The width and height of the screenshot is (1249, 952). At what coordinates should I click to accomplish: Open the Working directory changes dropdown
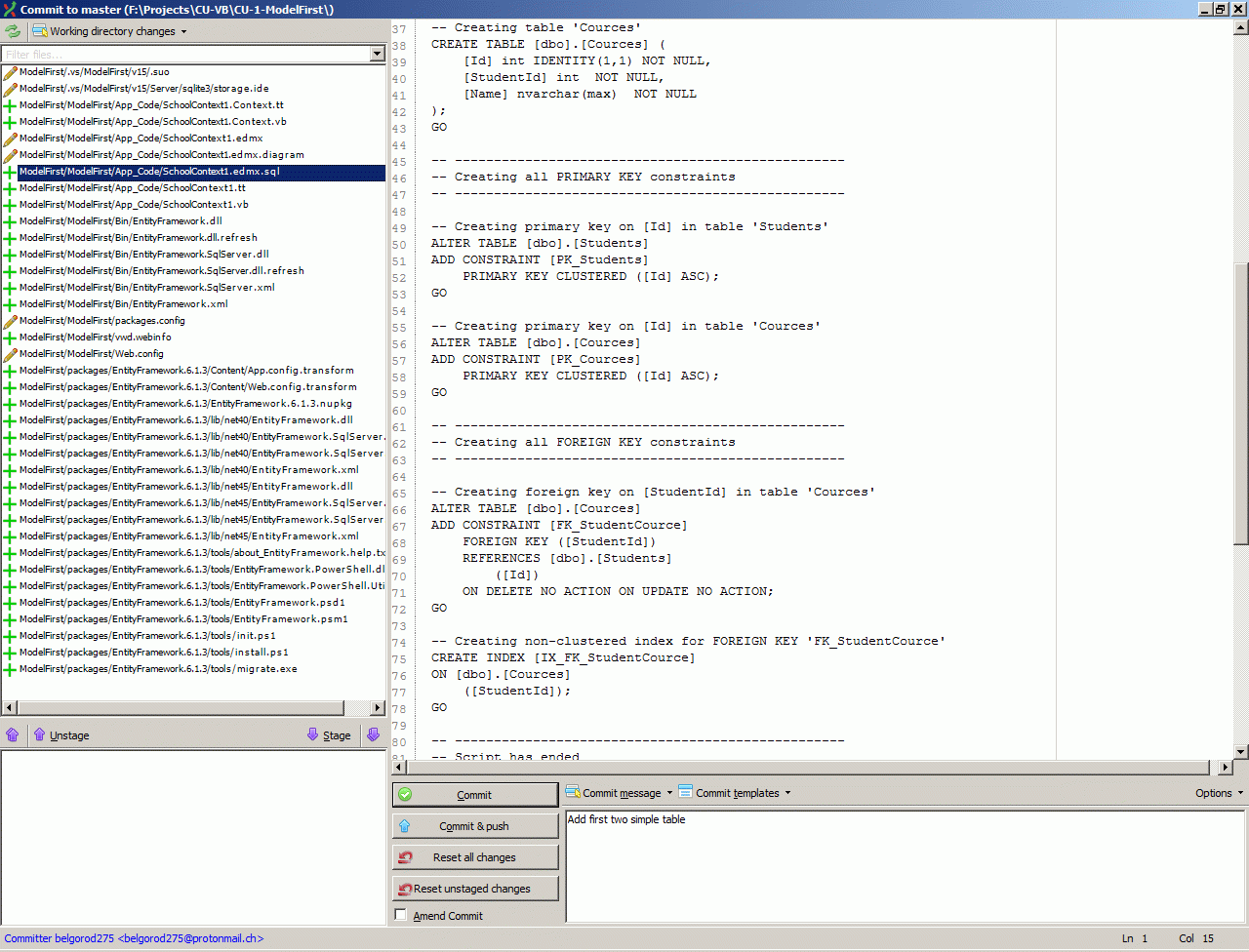pyautogui.click(x=183, y=31)
